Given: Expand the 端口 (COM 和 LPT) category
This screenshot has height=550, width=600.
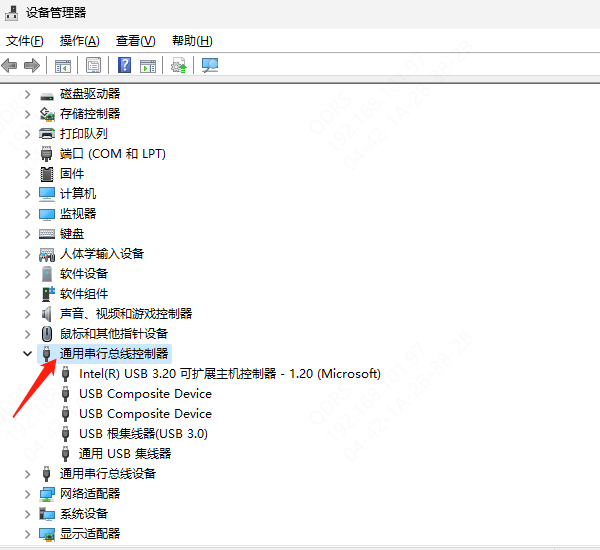Looking at the screenshot, I should coord(28,154).
